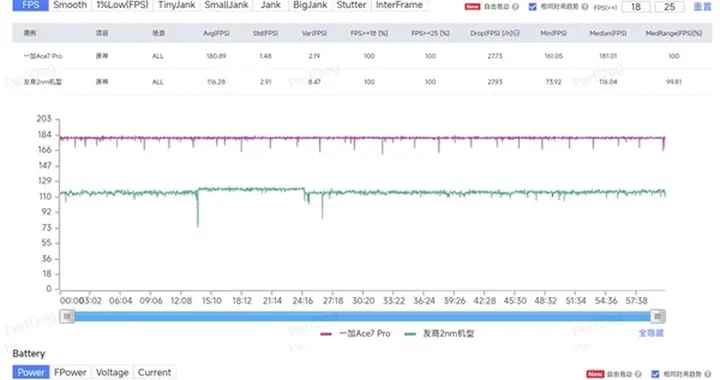Select the 友商2nm机型 table row name

coord(43,82)
